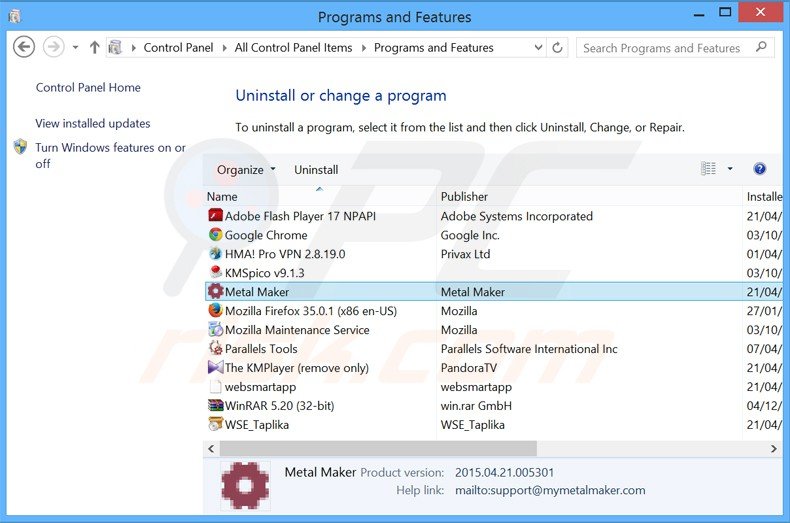Click the search magnifier icon
790x523 pixels.
pyautogui.click(x=761, y=47)
